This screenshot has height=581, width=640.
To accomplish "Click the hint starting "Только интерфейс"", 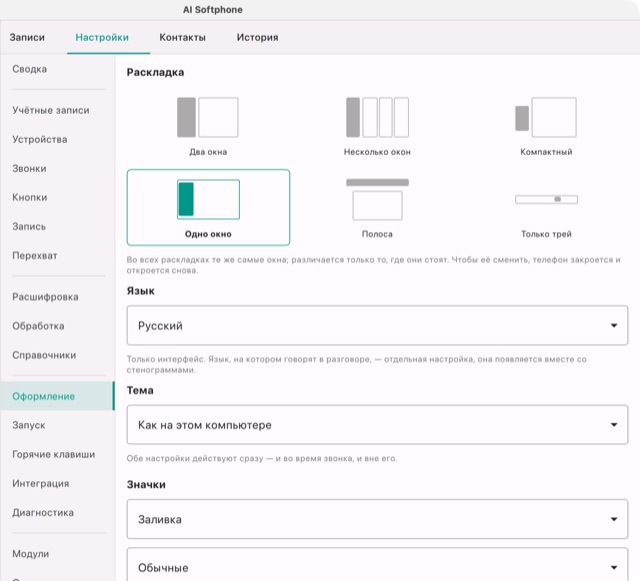I will pos(356,365).
